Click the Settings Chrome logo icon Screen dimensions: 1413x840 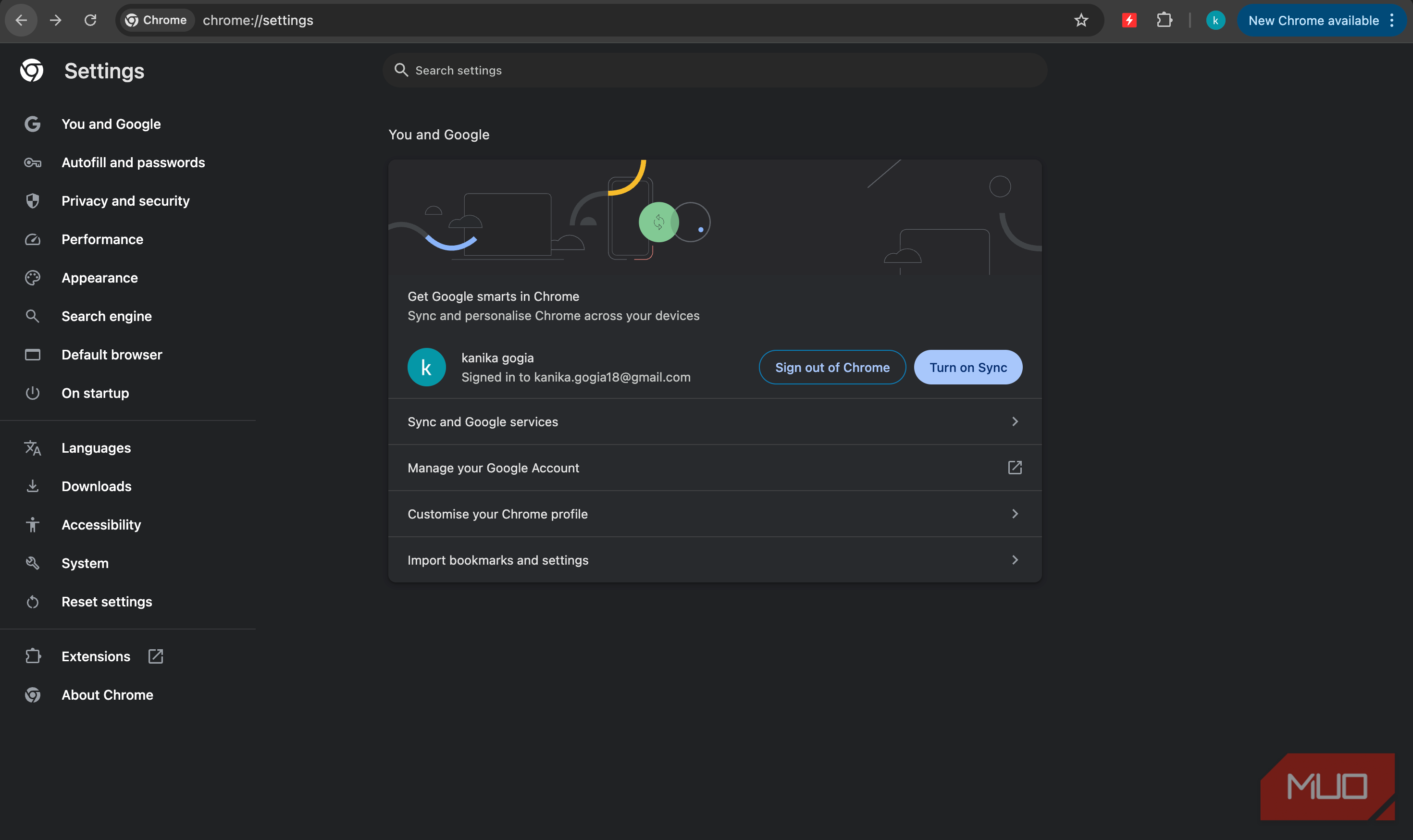[x=32, y=71]
